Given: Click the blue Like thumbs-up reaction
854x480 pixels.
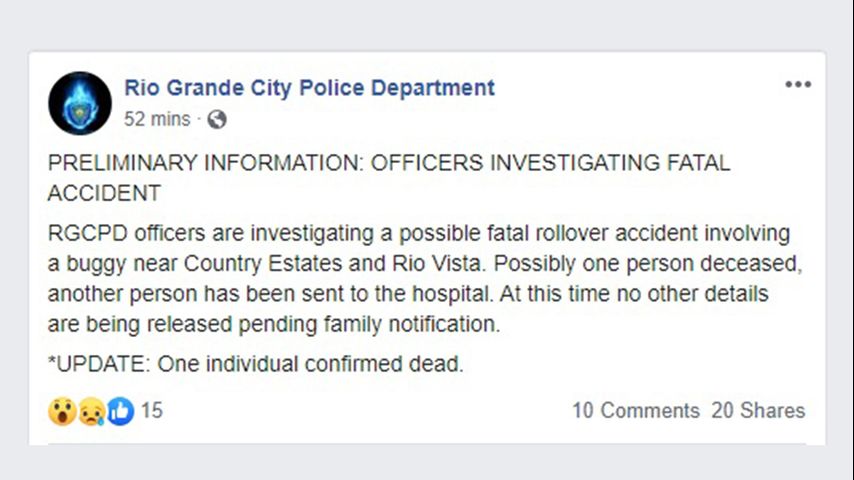Looking at the screenshot, I should click(120, 411).
